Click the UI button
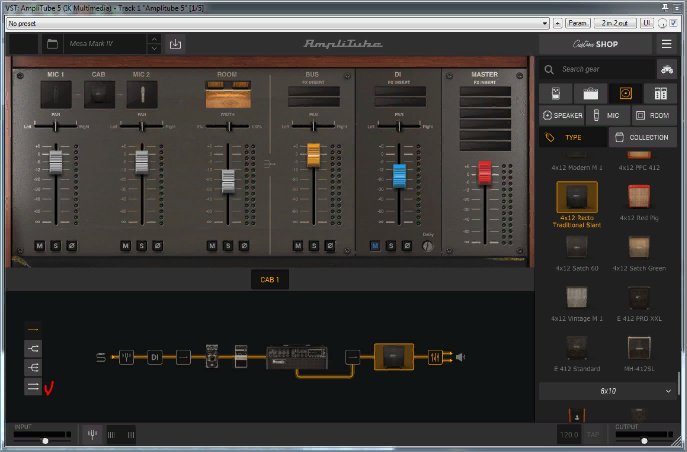This screenshot has width=687, height=452. tap(647, 23)
